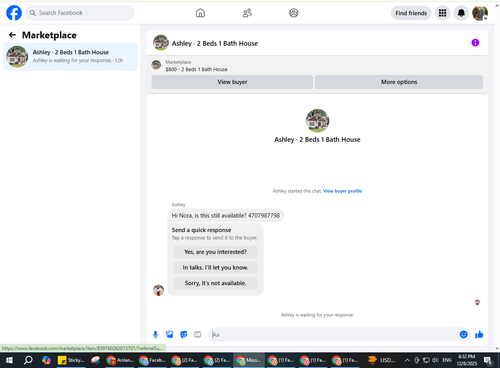This screenshot has width=500, height=368.
Task: Click the Search Facebook field
Action: coord(80,13)
